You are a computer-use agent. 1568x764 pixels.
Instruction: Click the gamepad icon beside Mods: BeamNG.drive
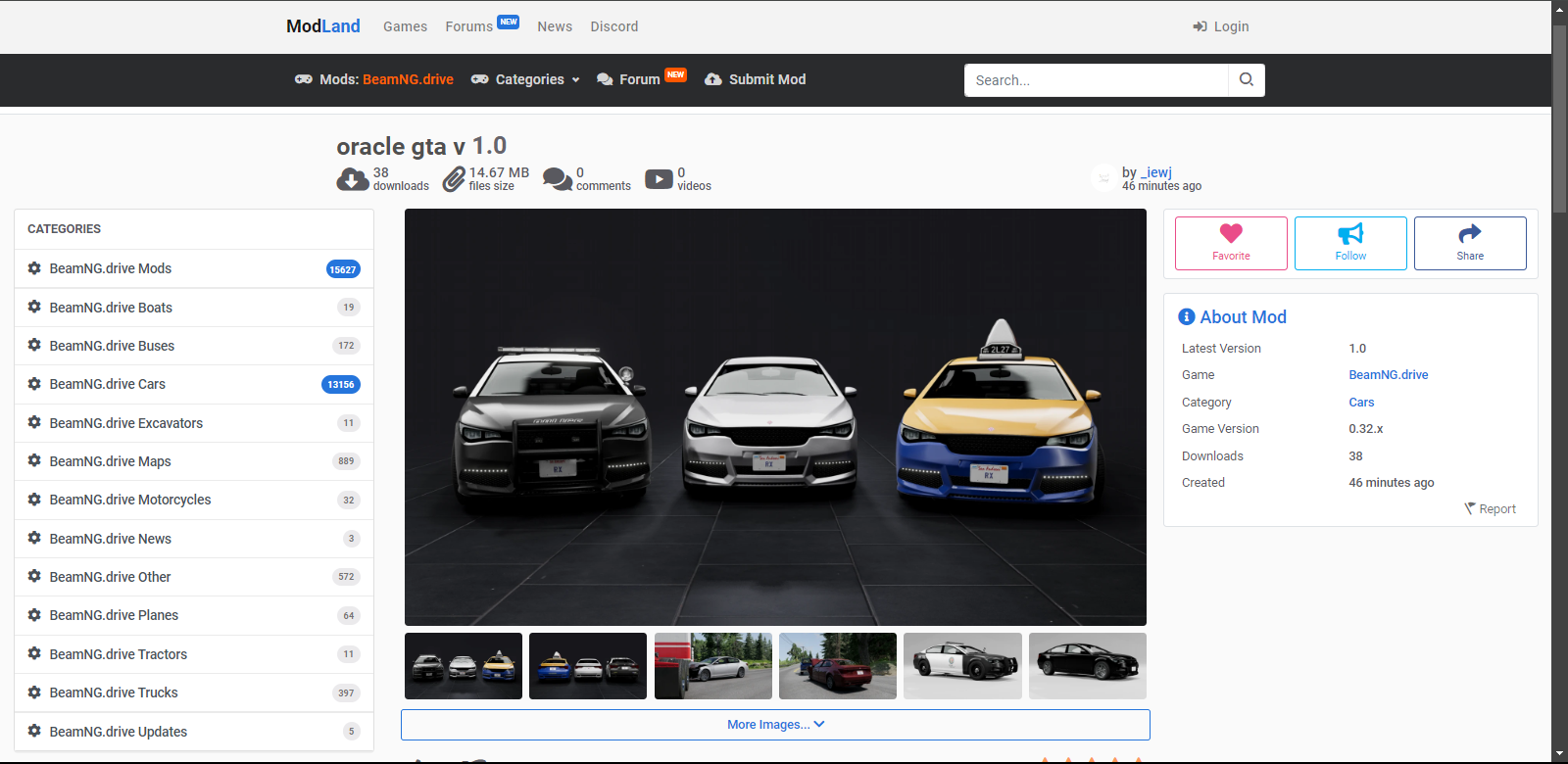(304, 79)
